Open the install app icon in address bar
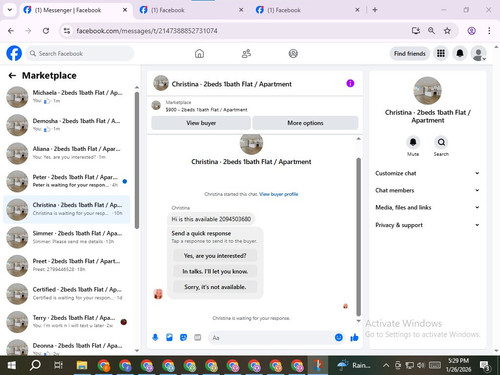500x375 pixels. point(416,31)
